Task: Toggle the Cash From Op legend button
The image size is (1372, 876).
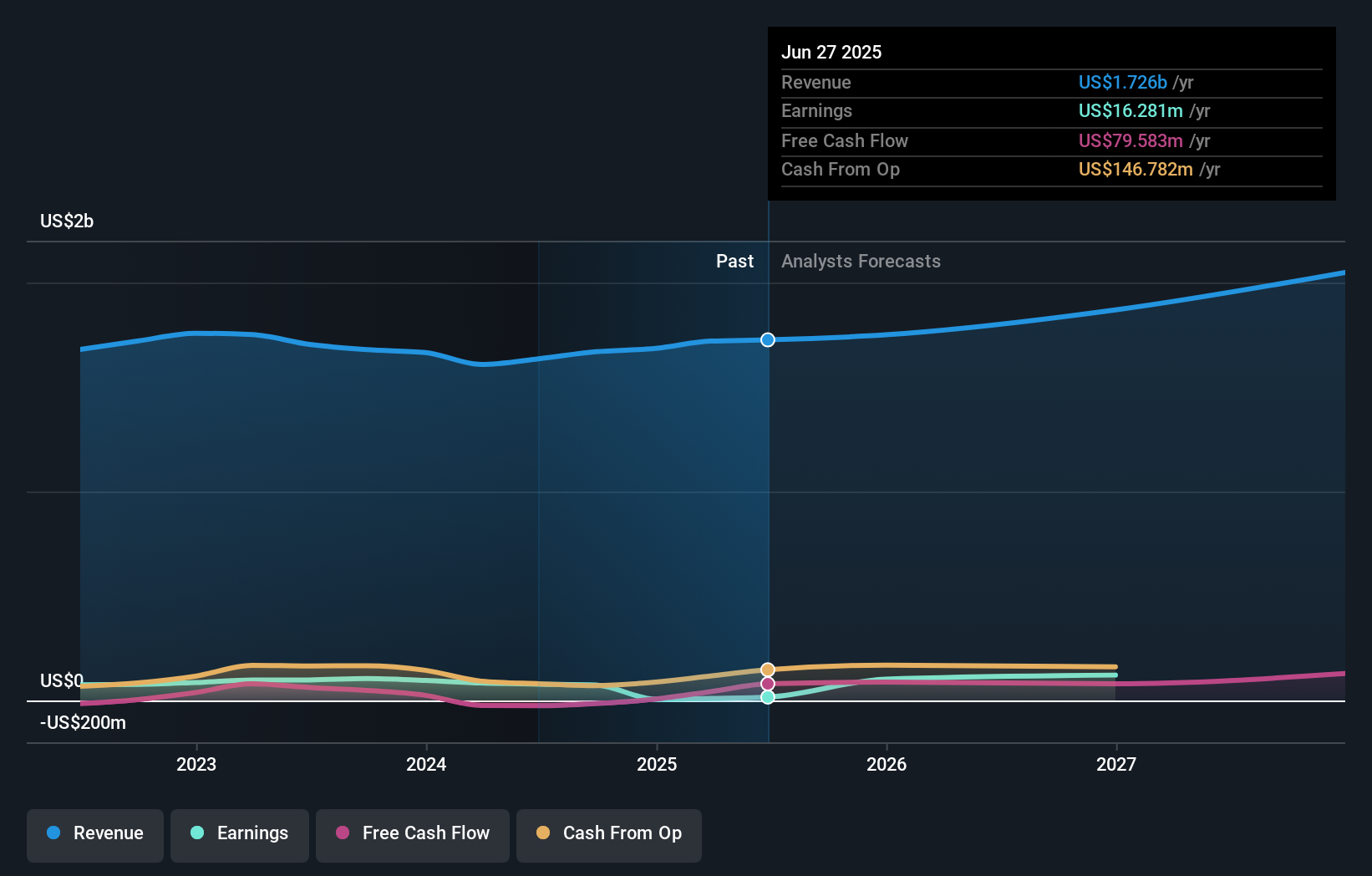Action: pos(609,835)
